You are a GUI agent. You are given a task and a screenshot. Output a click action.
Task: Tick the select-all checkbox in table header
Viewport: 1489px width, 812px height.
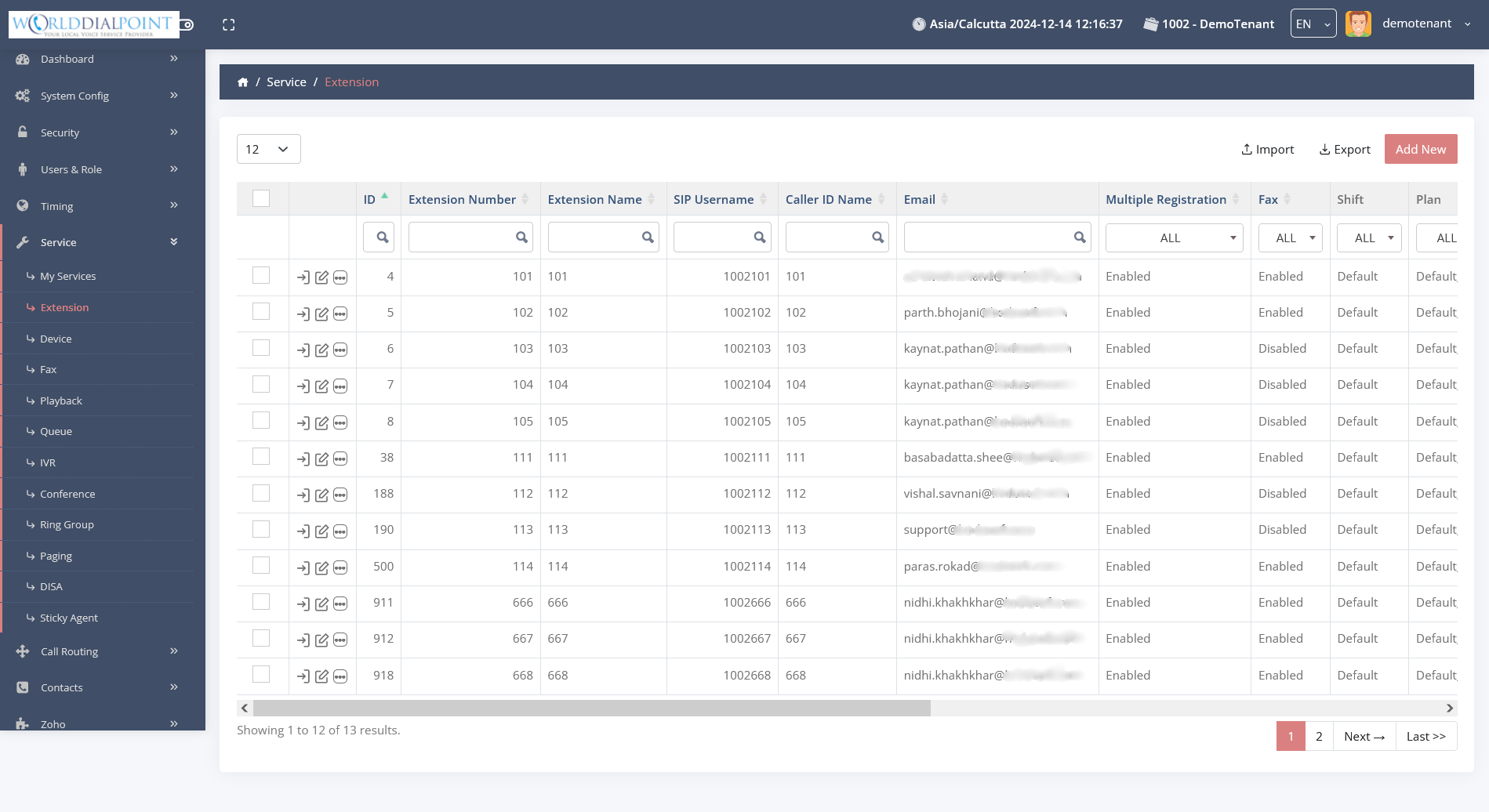click(x=261, y=199)
